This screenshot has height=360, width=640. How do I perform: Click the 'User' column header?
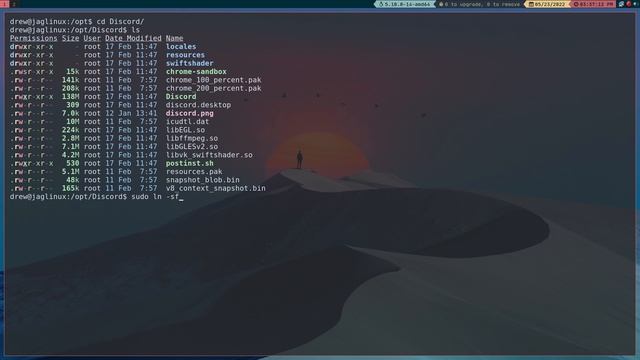pos(92,38)
